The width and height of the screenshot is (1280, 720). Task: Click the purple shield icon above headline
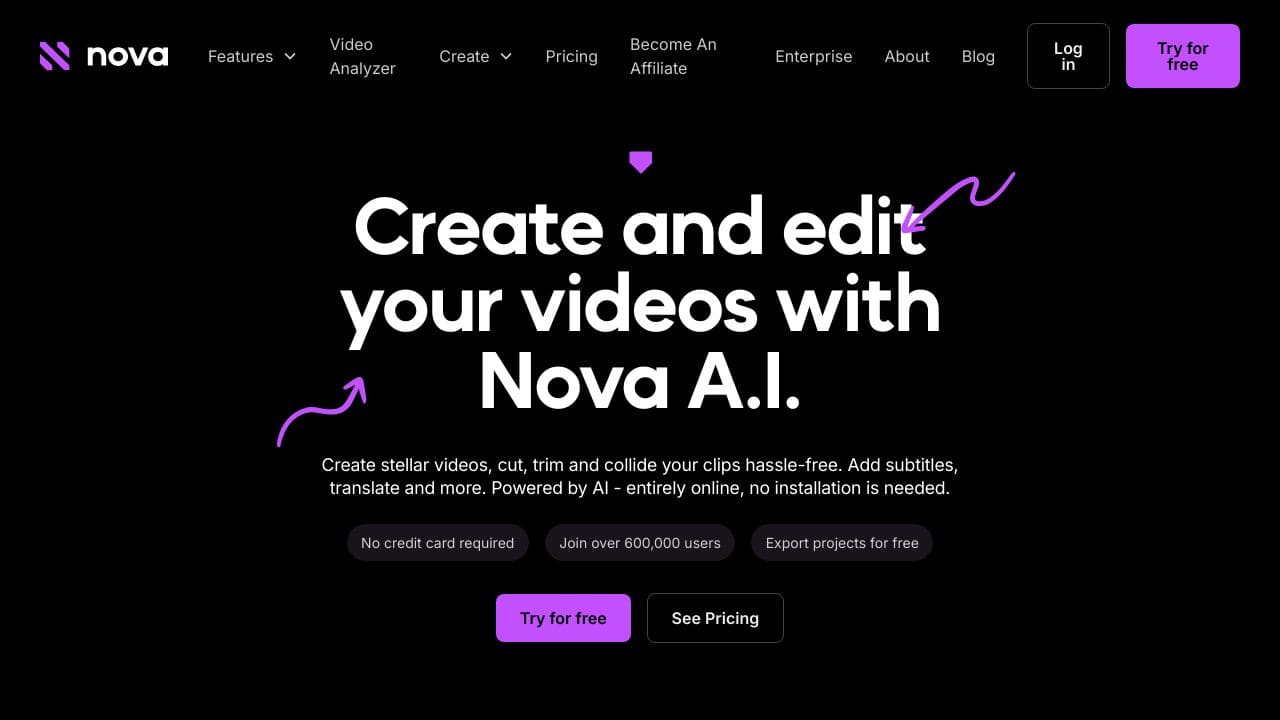click(x=641, y=162)
